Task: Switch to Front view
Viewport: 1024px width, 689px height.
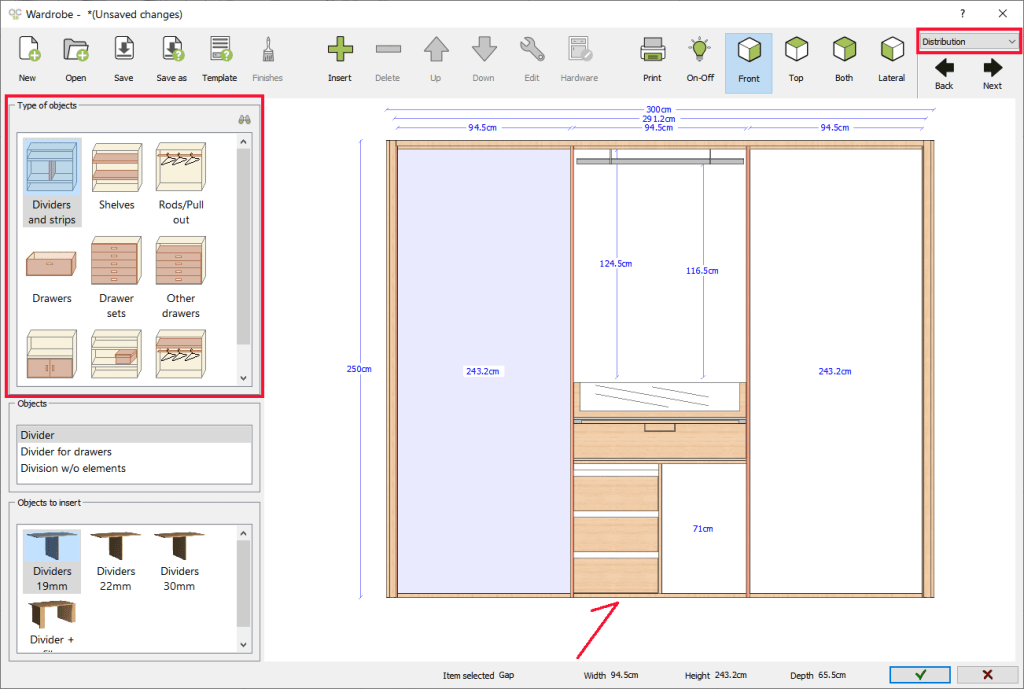Action: pos(748,63)
